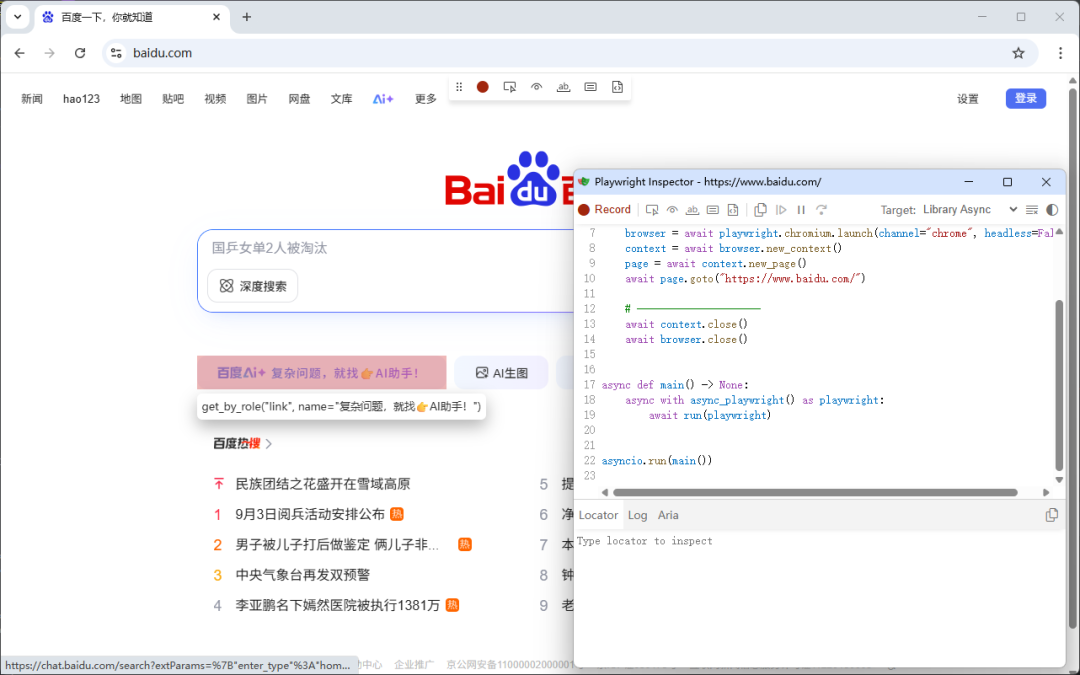This screenshot has height=675, width=1080.
Task: Click the code editor vertical scrollbar thumb
Action: [x=1059, y=386]
